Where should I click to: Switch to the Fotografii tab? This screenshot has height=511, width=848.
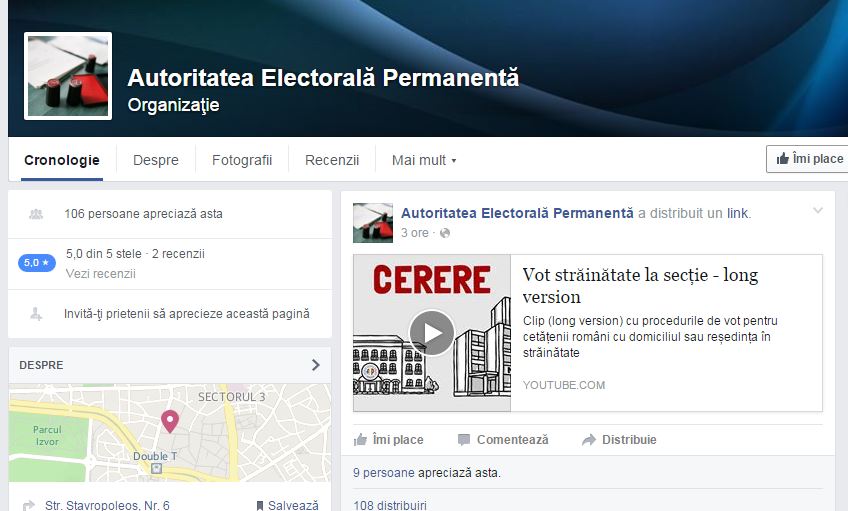click(242, 161)
